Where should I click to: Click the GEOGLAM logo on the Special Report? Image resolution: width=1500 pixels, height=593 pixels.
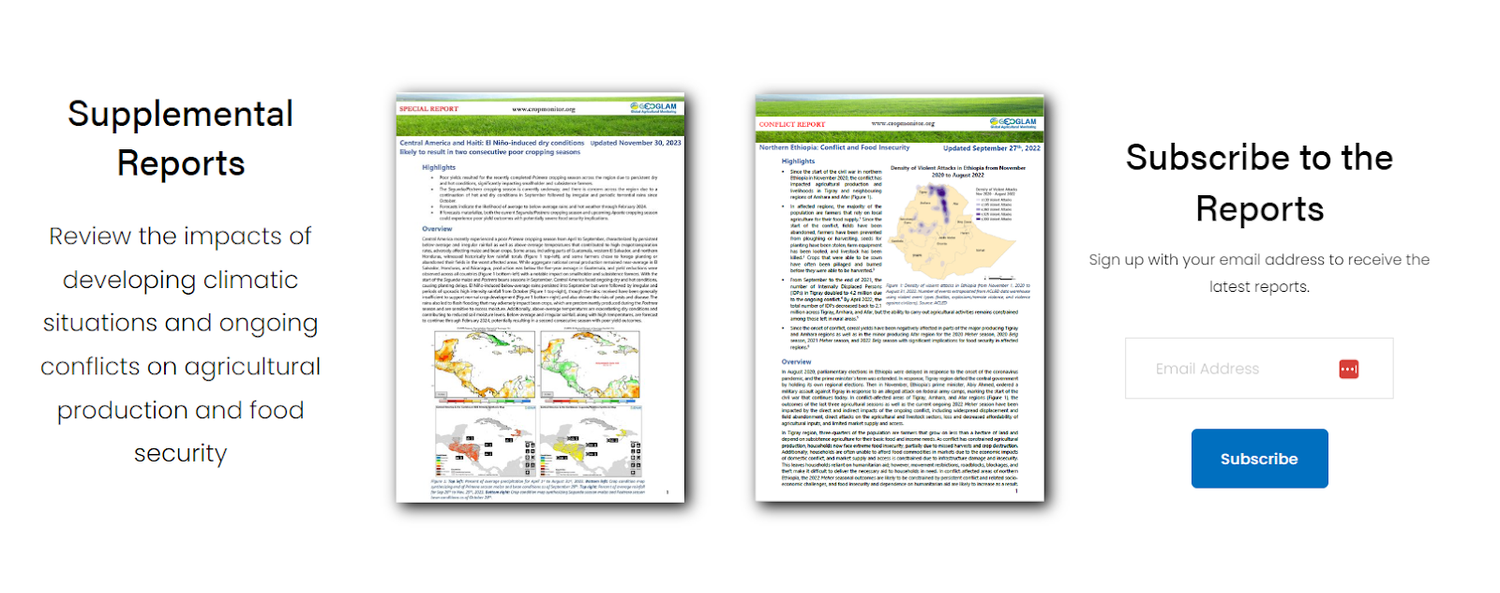tap(652, 108)
